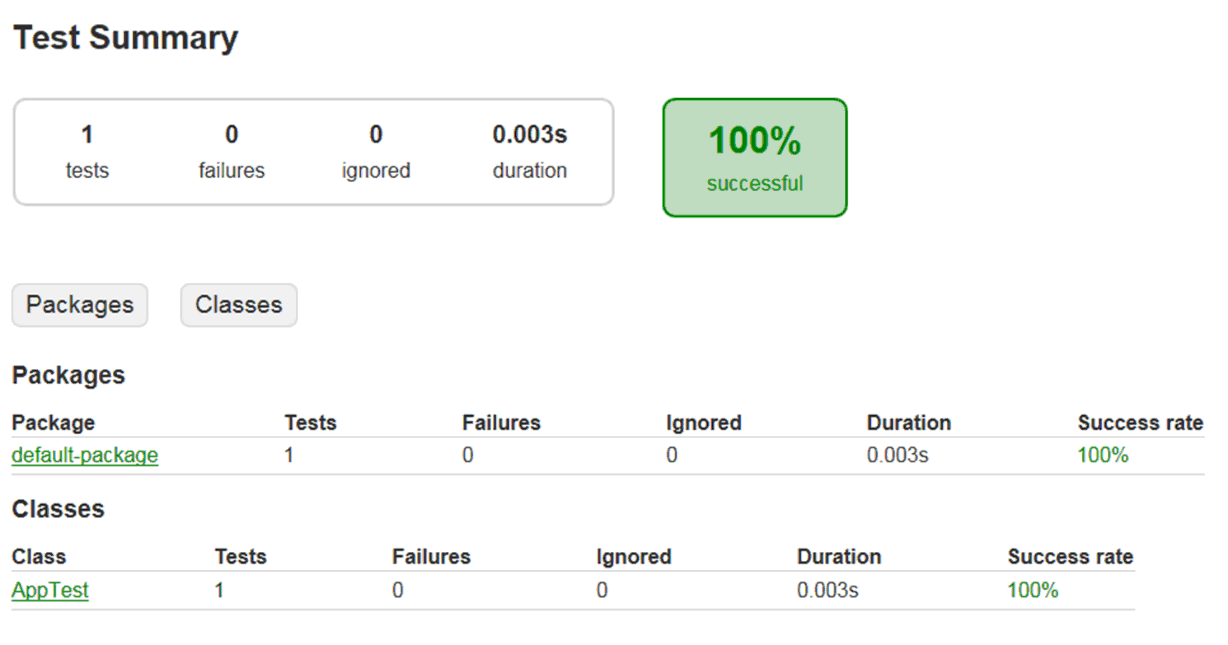Click the Test Summary heading

point(125,38)
